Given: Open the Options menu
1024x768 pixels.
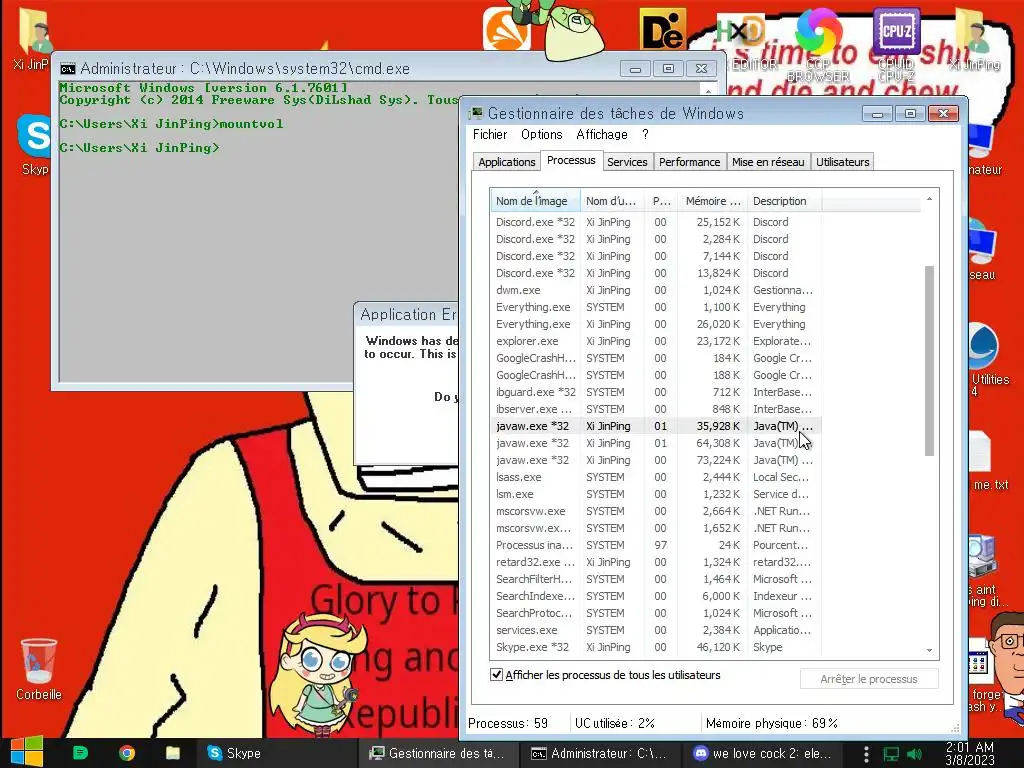Looking at the screenshot, I should coord(541,135).
